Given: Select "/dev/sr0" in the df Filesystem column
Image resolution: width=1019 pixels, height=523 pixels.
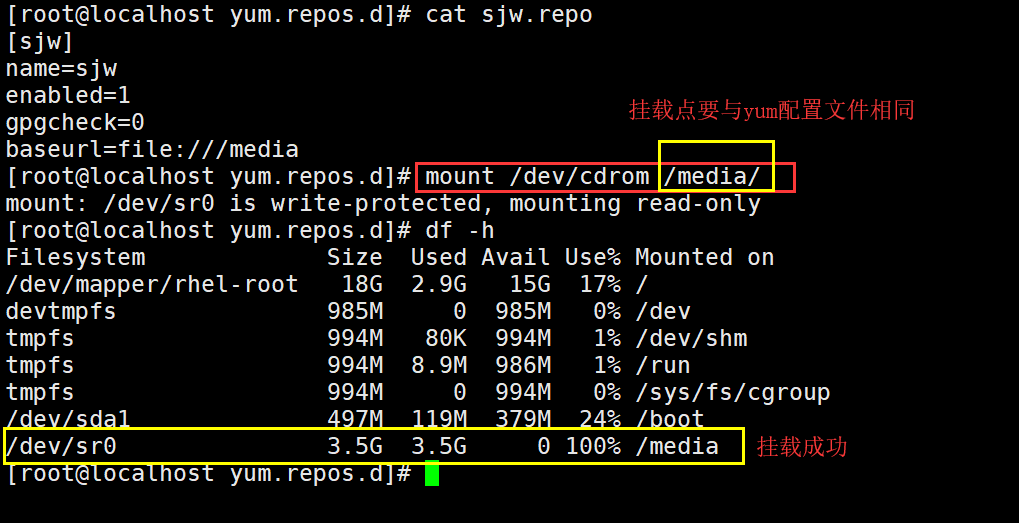Looking at the screenshot, I should (x=61, y=446).
